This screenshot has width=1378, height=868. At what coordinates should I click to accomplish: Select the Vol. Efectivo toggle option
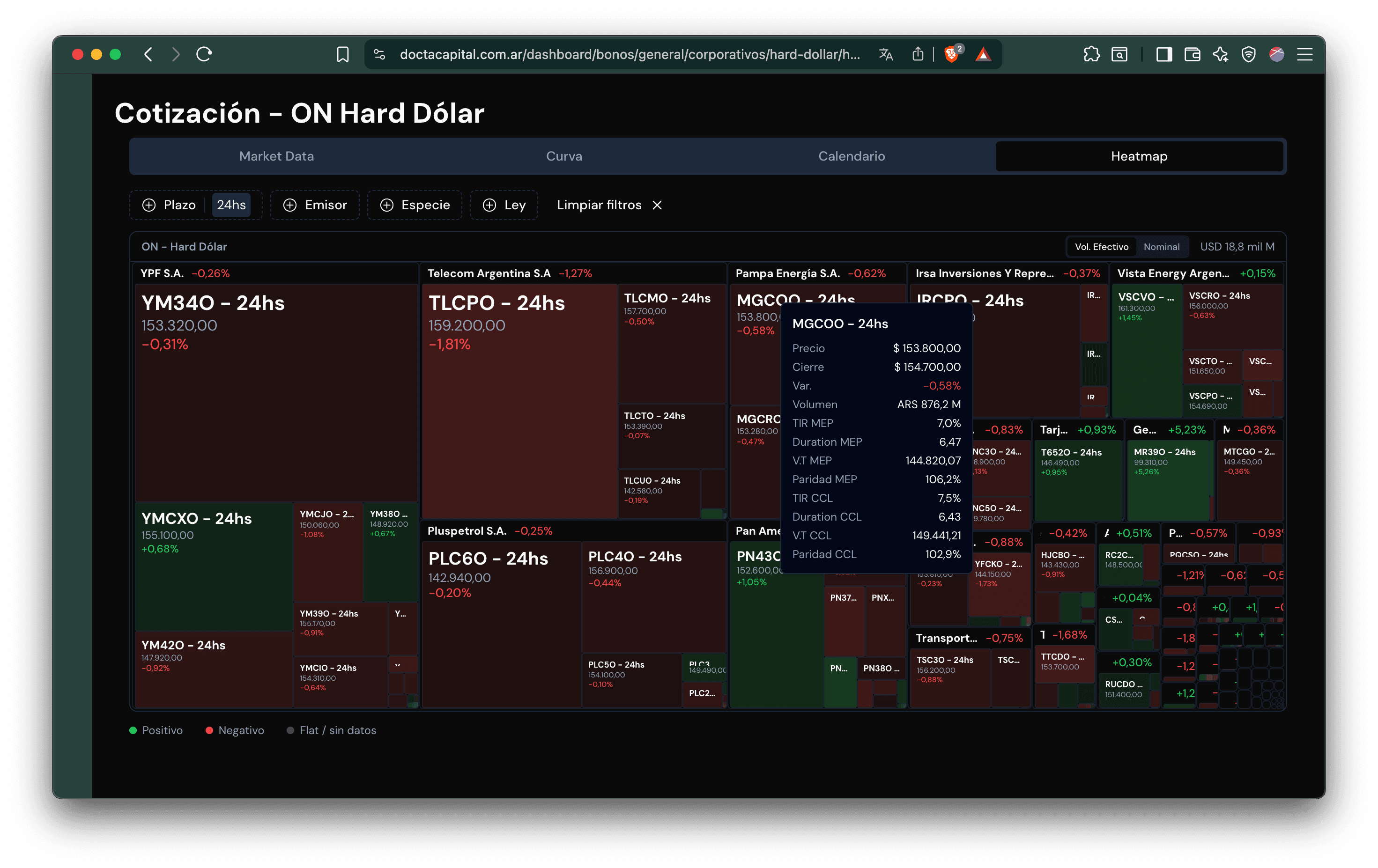point(1102,247)
